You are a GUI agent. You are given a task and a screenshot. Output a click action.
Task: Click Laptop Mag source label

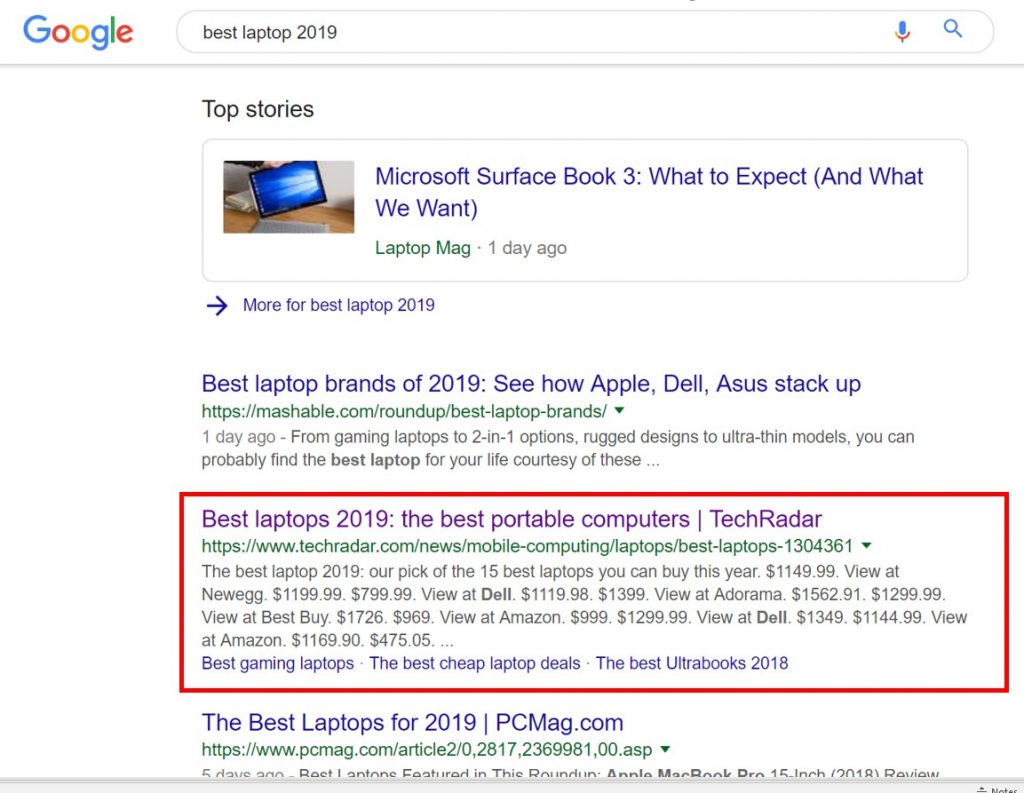pyautogui.click(x=423, y=248)
